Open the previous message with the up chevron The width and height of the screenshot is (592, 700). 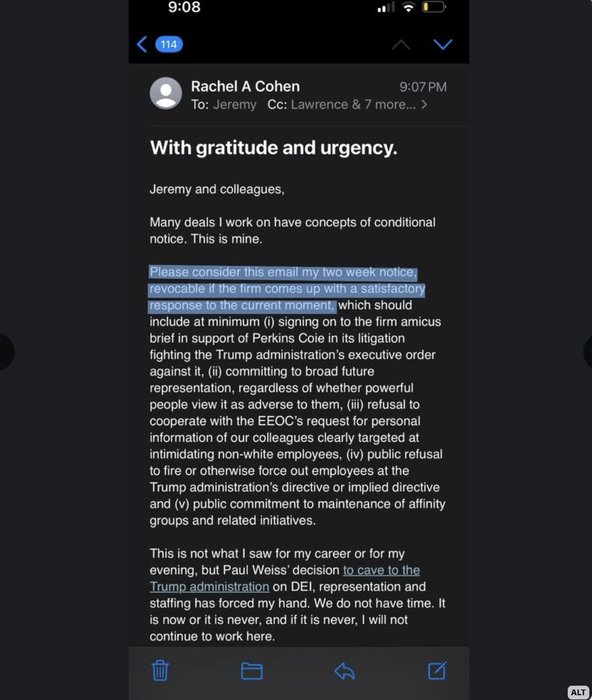click(401, 44)
